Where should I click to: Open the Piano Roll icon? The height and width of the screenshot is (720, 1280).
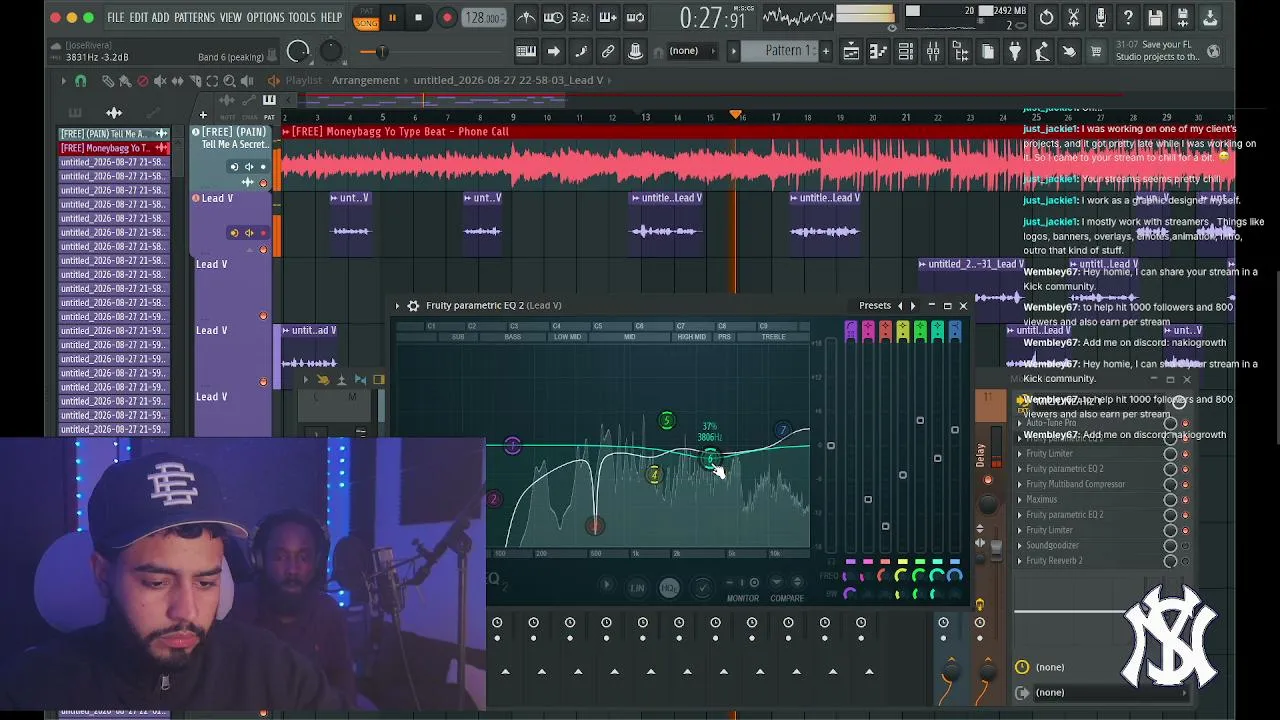click(x=878, y=52)
